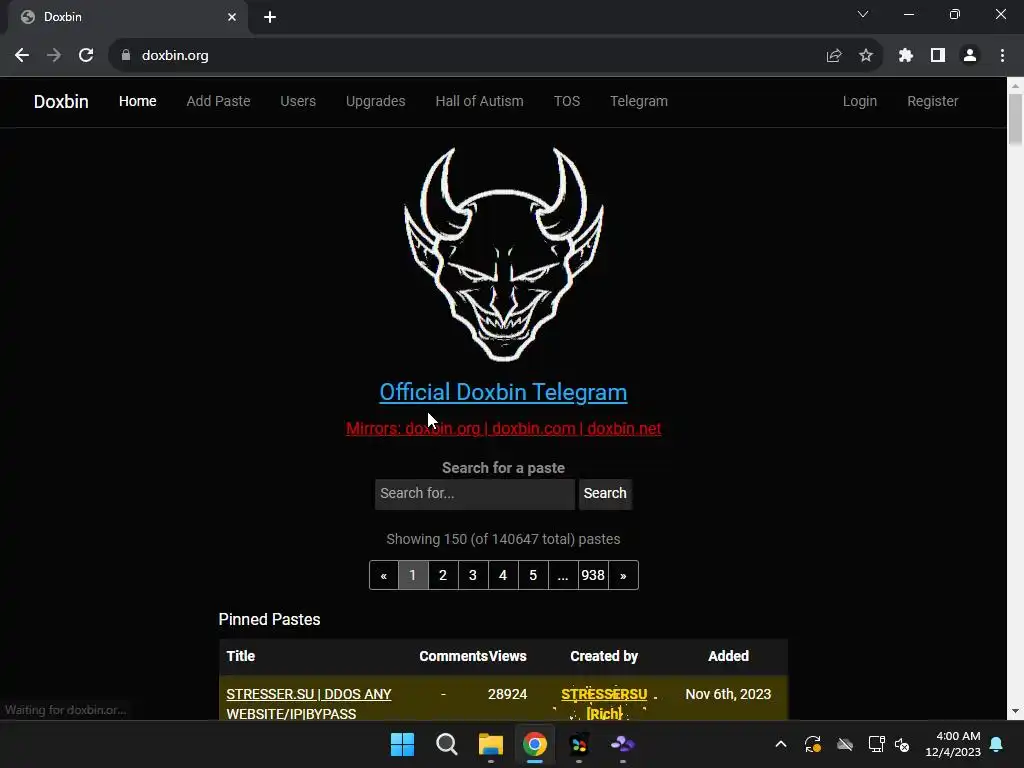1024x768 pixels.
Task: Open the notification bell in taskbar
Action: point(997,744)
